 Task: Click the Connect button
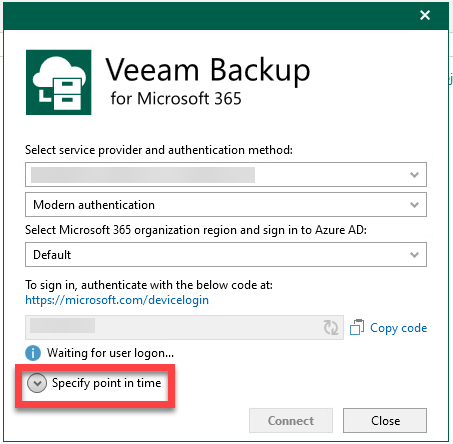[291, 421]
